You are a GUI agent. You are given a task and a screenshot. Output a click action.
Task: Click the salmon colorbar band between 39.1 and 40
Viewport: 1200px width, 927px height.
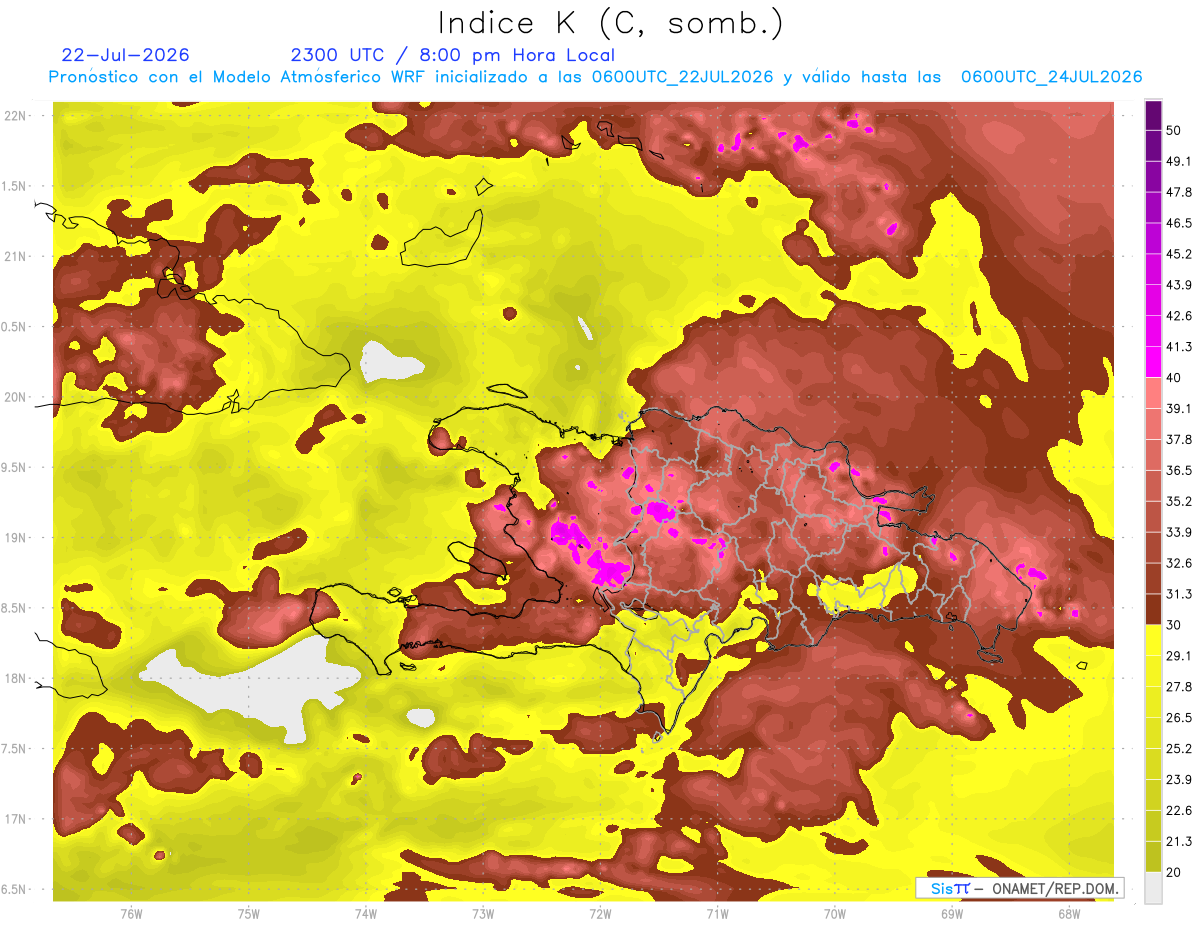point(1153,393)
